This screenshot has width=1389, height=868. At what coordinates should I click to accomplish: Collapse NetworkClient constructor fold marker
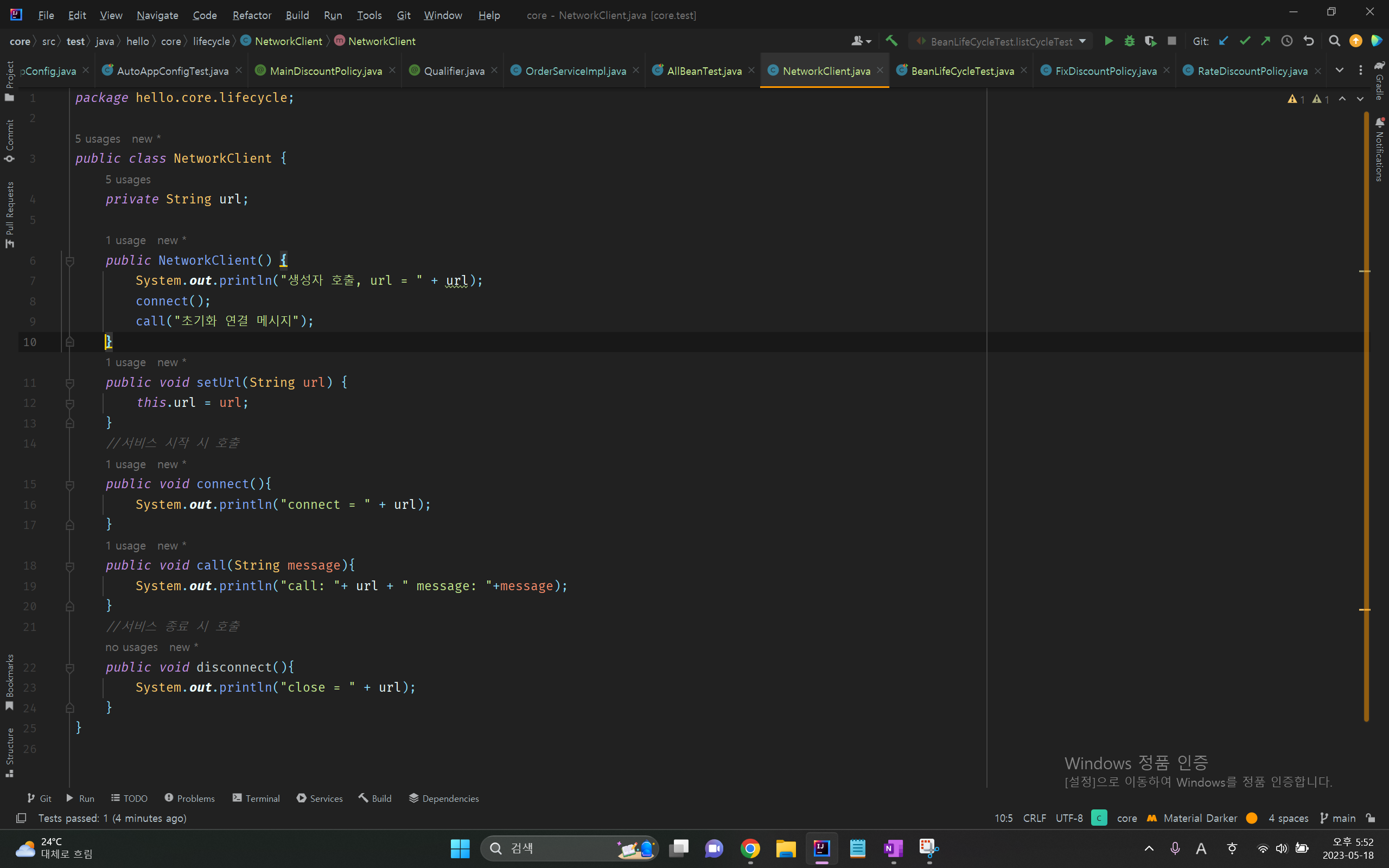coord(69,261)
